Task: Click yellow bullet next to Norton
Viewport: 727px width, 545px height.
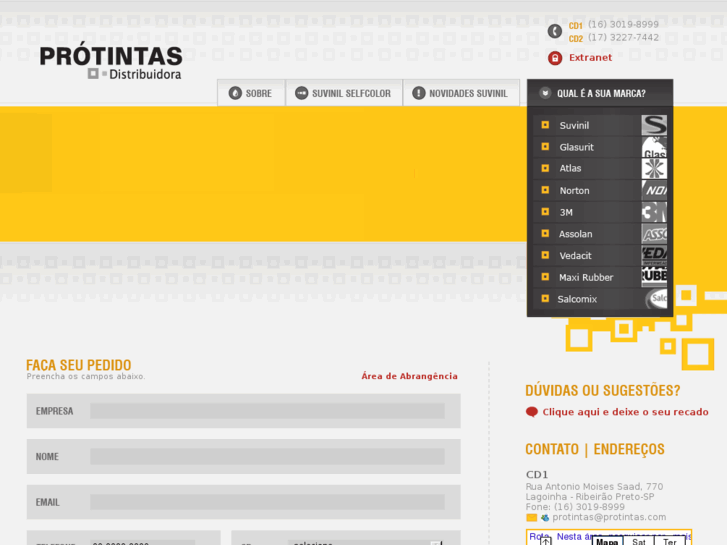Action: pyautogui.click(x=545, y=190)
